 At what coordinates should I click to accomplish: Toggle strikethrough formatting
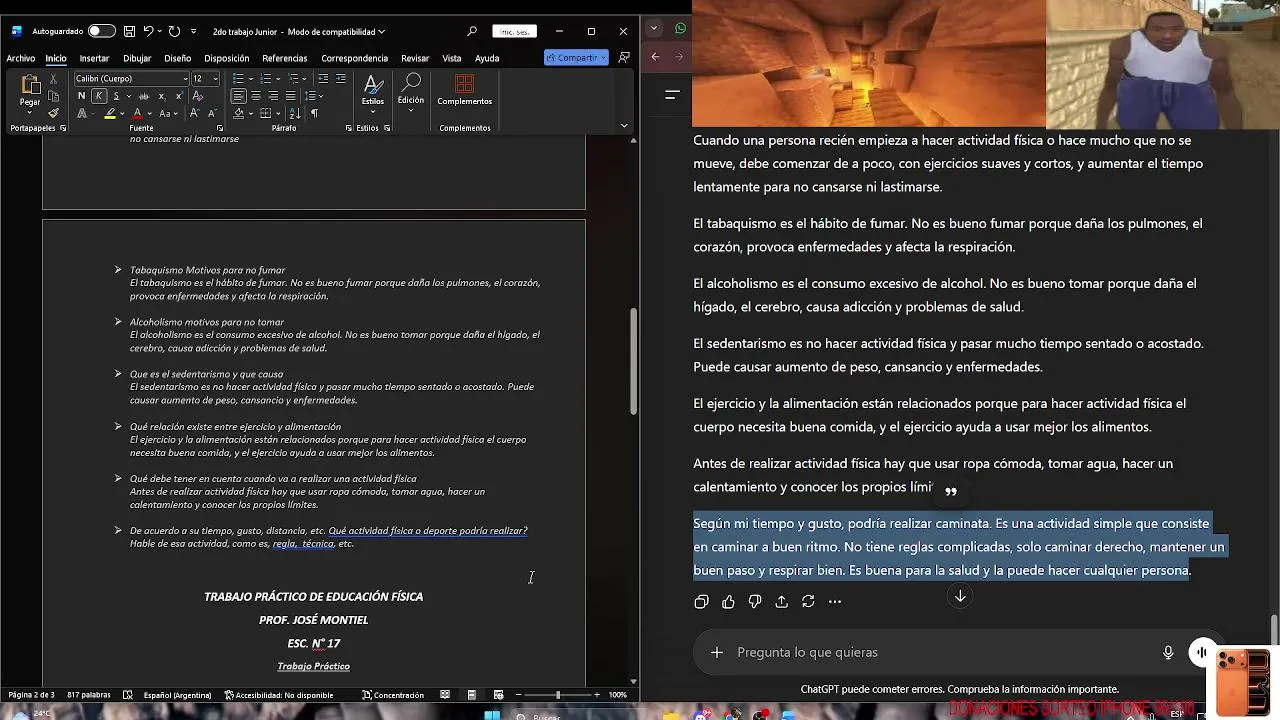[x=144, y=96]
